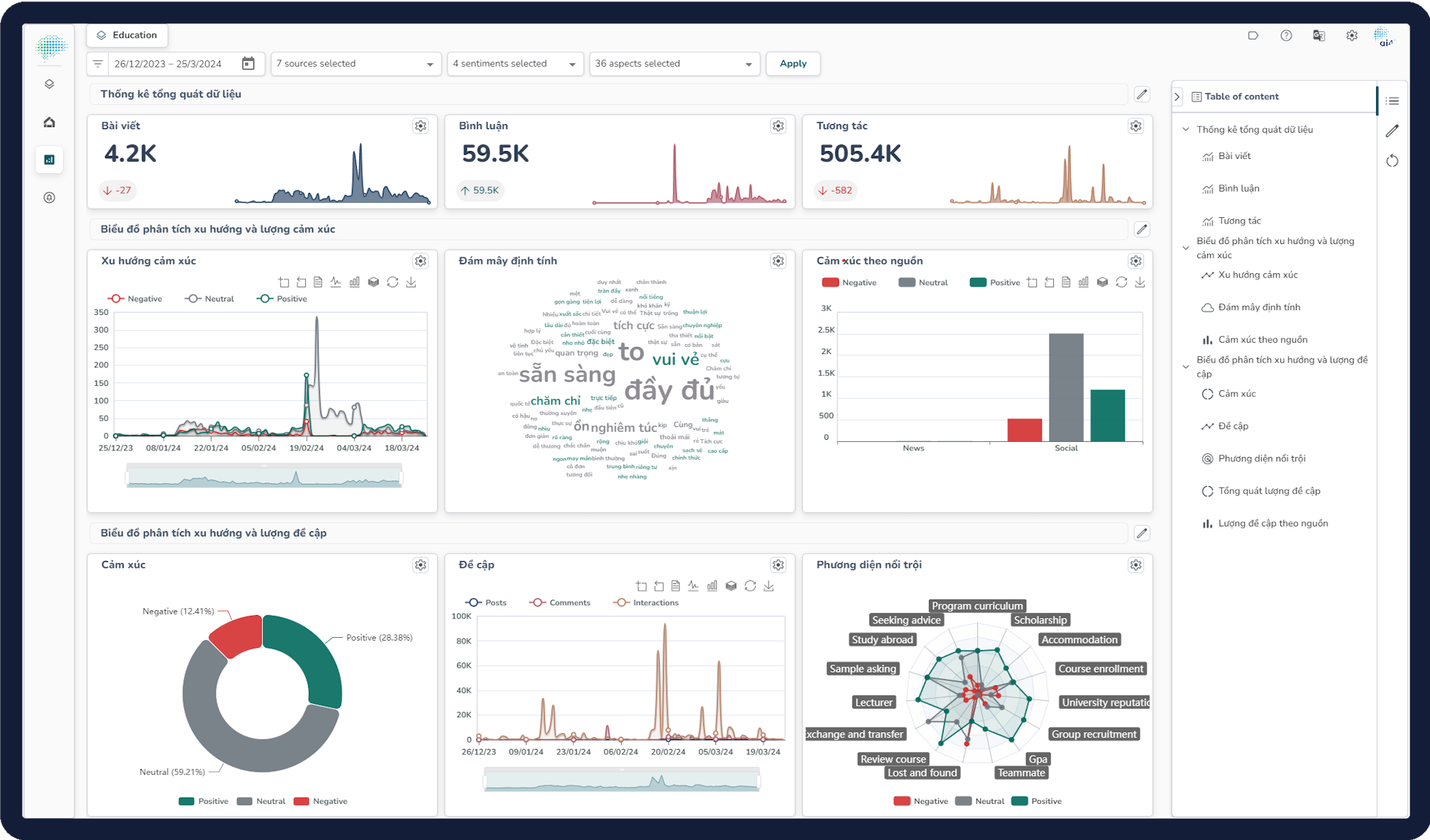This screenshot has height=840, width=1430.
Task: Open Xu hướng cảm xúc chart settings gear
Action: tap(421, 261)
